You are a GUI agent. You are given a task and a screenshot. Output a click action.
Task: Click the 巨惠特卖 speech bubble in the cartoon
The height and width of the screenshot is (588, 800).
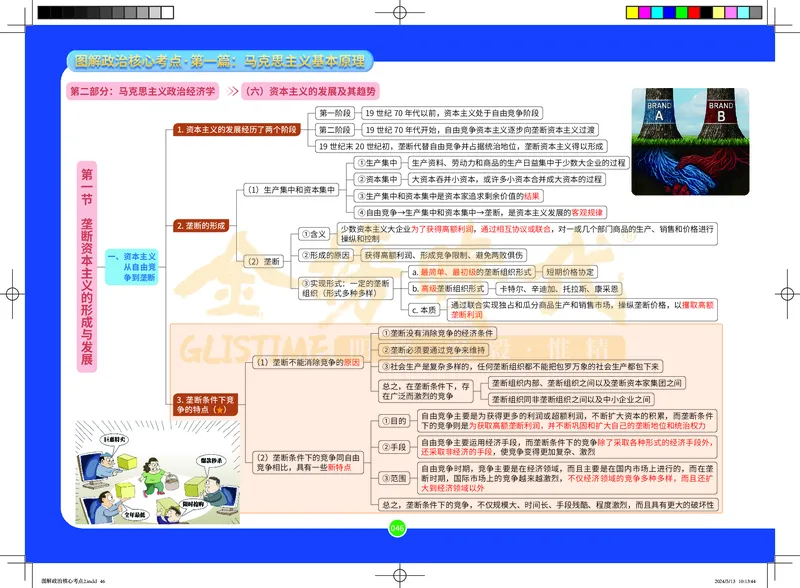[x=114, y=439]
